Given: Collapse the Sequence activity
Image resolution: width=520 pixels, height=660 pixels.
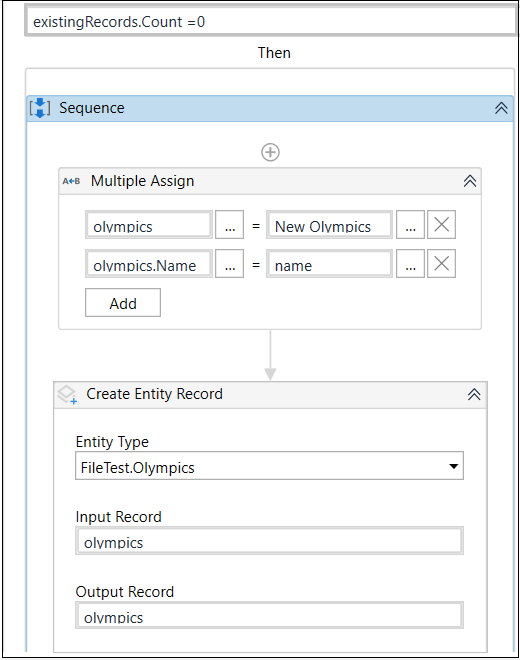Looking at the screenshot, I should pos(501,108).
